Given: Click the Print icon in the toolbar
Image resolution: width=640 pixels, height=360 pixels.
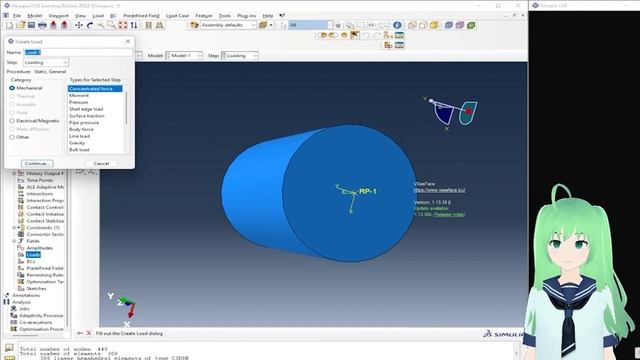Looking at the screenshot, I should pyautogui.click(x=42, y=25).
